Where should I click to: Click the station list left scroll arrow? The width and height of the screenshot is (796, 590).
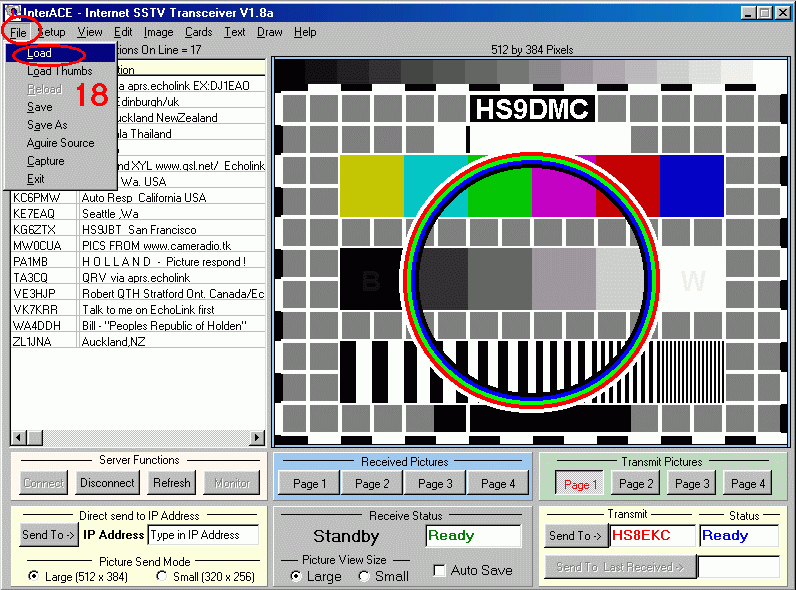pyautogui.click(x=19, y=437)
